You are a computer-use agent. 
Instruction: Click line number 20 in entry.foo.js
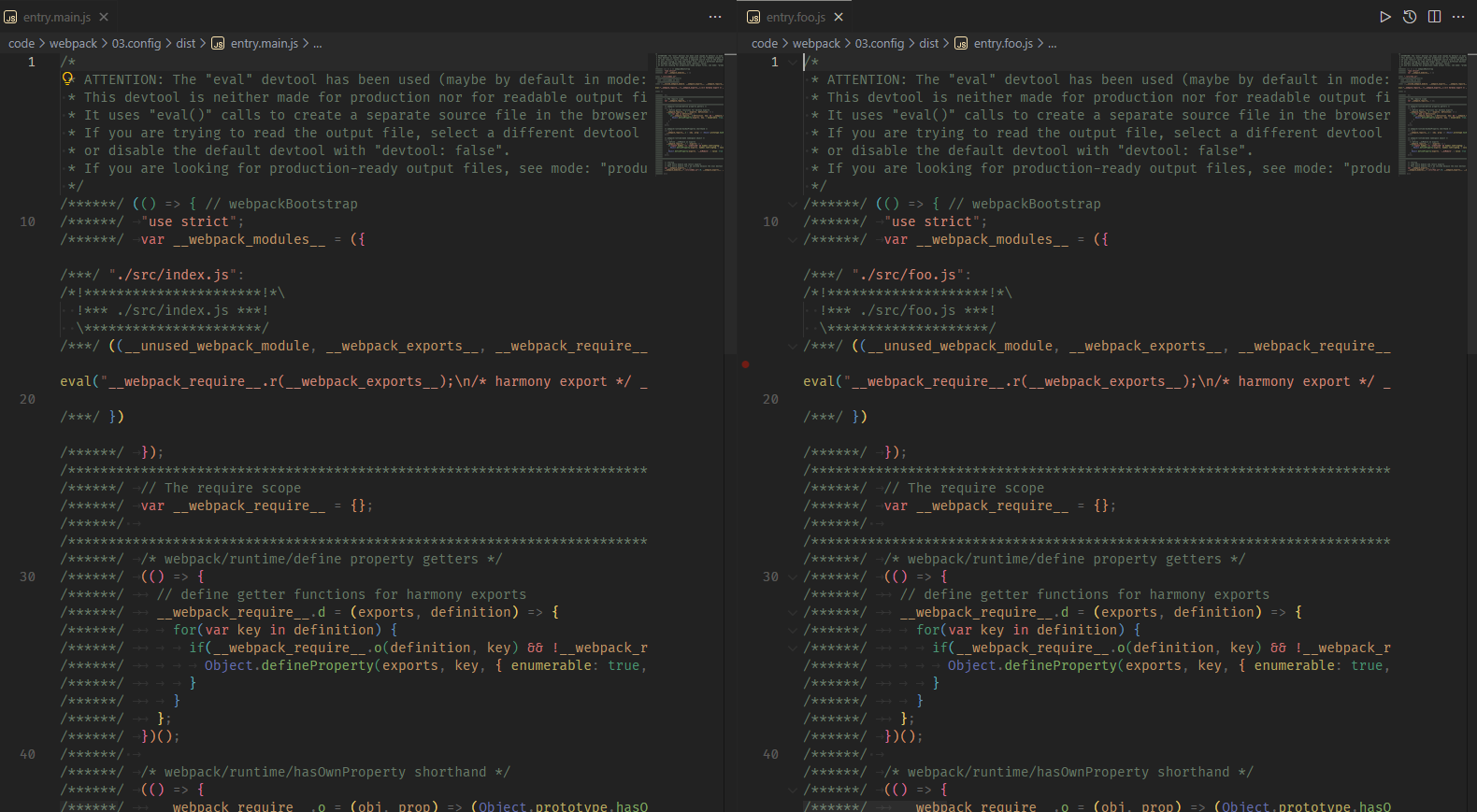(770, 400)
